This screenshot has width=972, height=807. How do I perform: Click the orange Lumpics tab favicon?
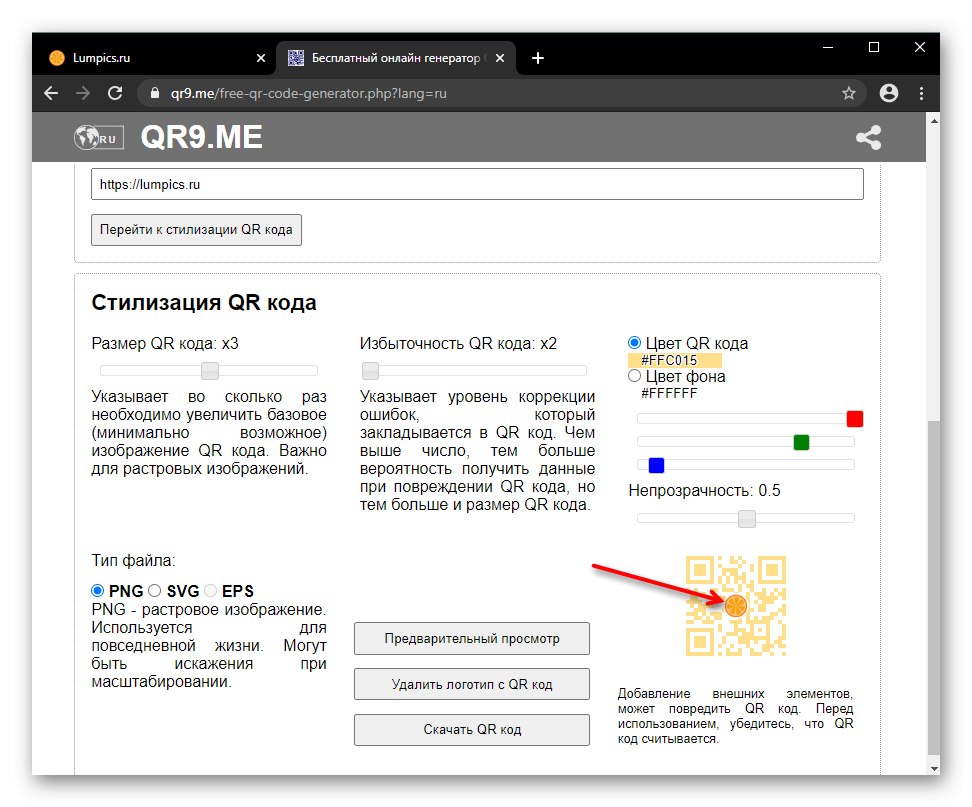coord(57,58)
